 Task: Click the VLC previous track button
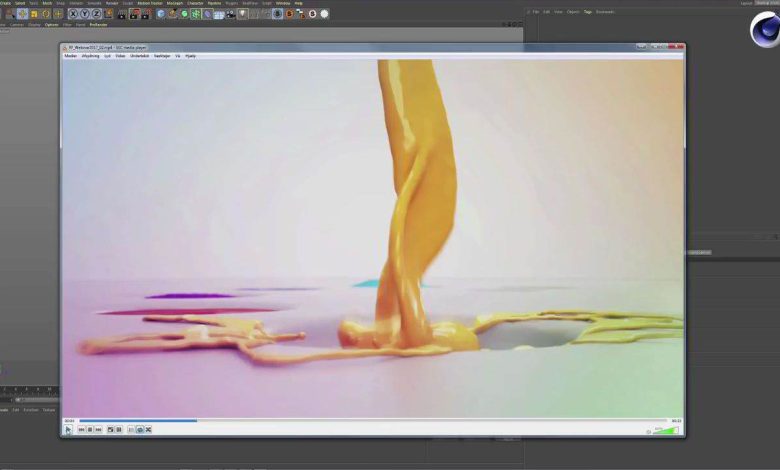tap(81, 429)
